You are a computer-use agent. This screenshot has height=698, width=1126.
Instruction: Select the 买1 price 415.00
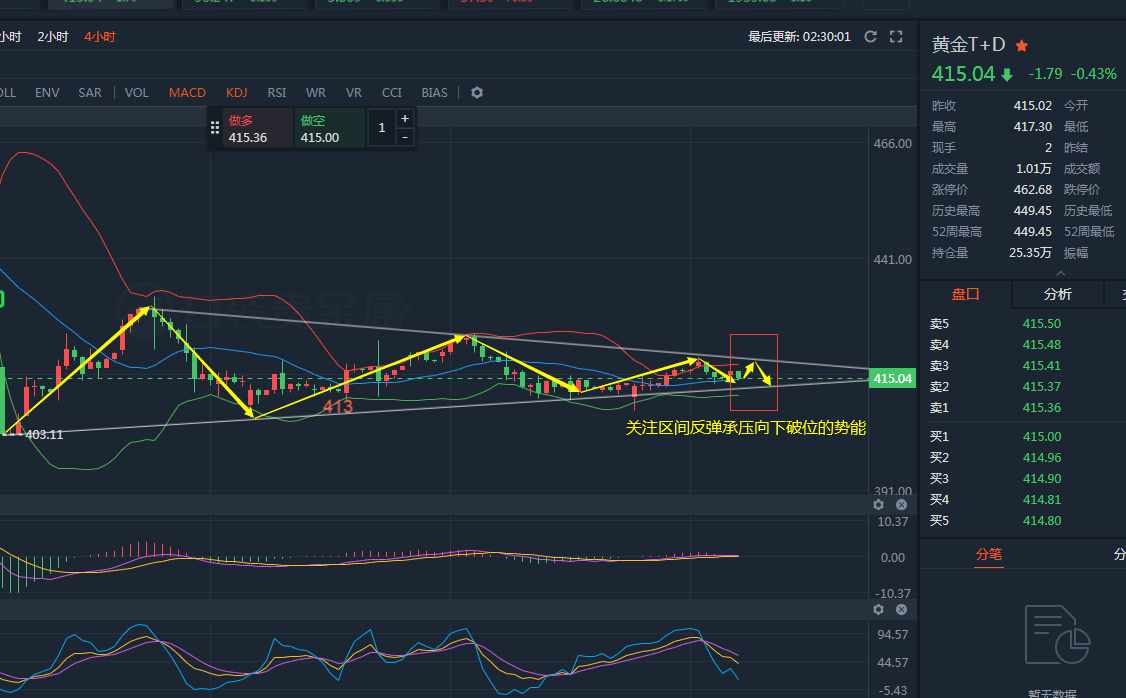[x=1041, y=437]
